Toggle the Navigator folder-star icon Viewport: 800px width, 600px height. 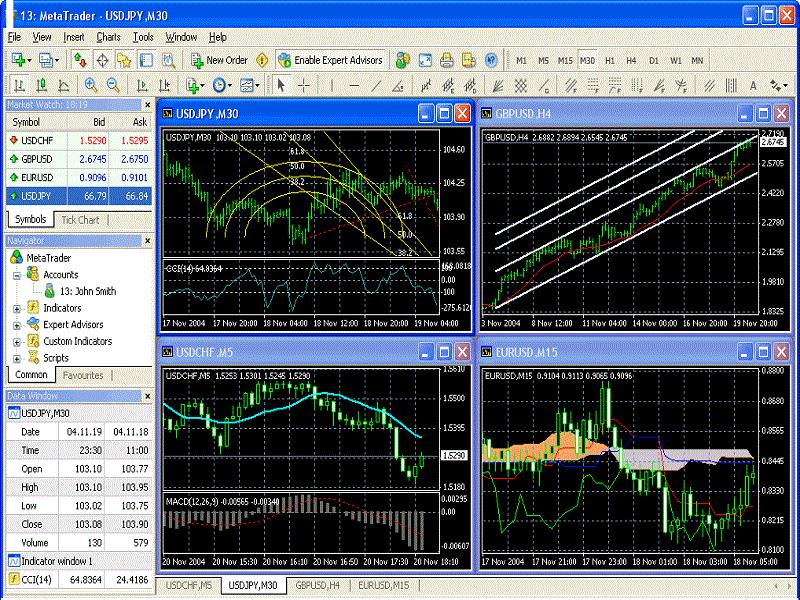[x=124, y=60]
